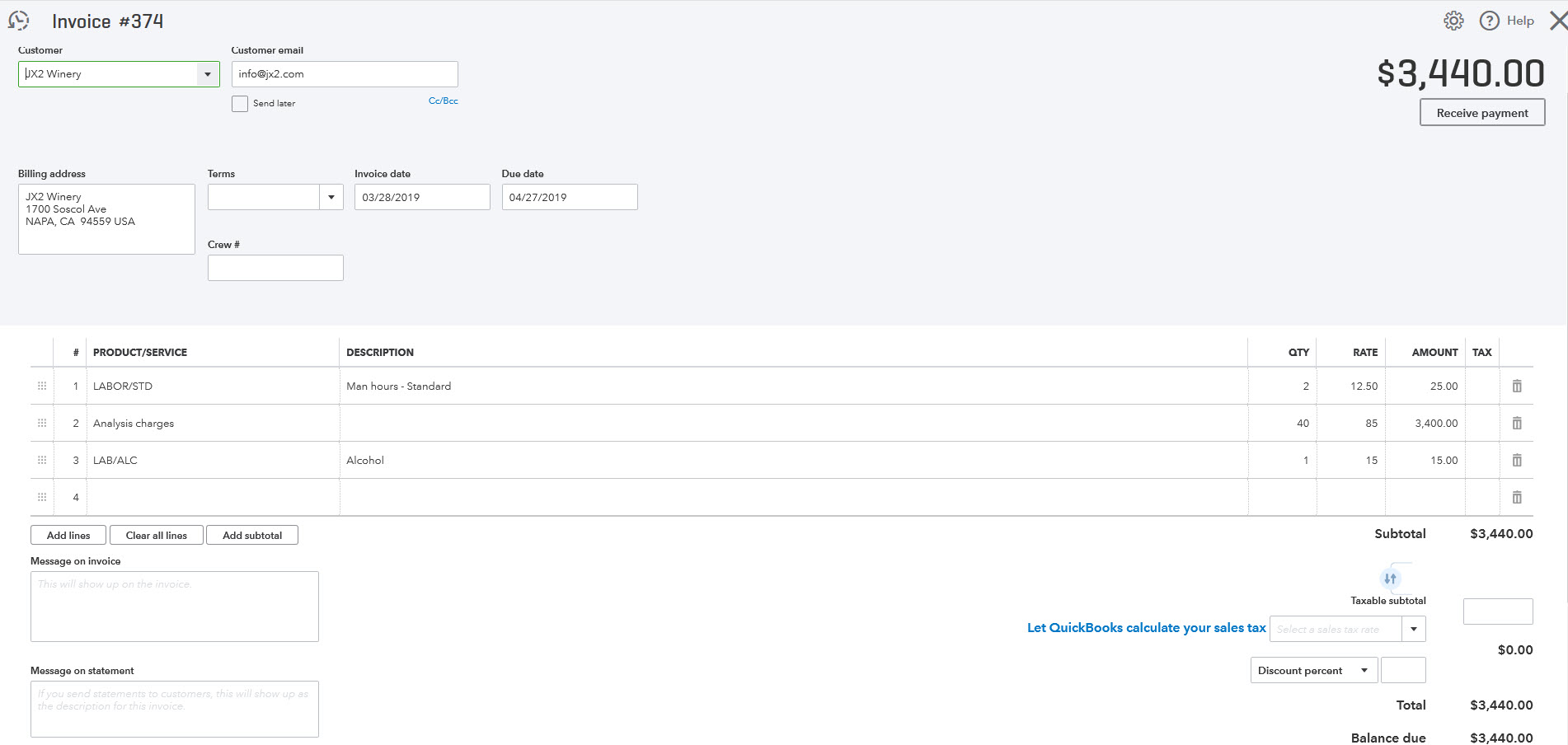The image size is (1568, 745).
Task: Swap discount and tax order icon
Action: pos(1390,579)
